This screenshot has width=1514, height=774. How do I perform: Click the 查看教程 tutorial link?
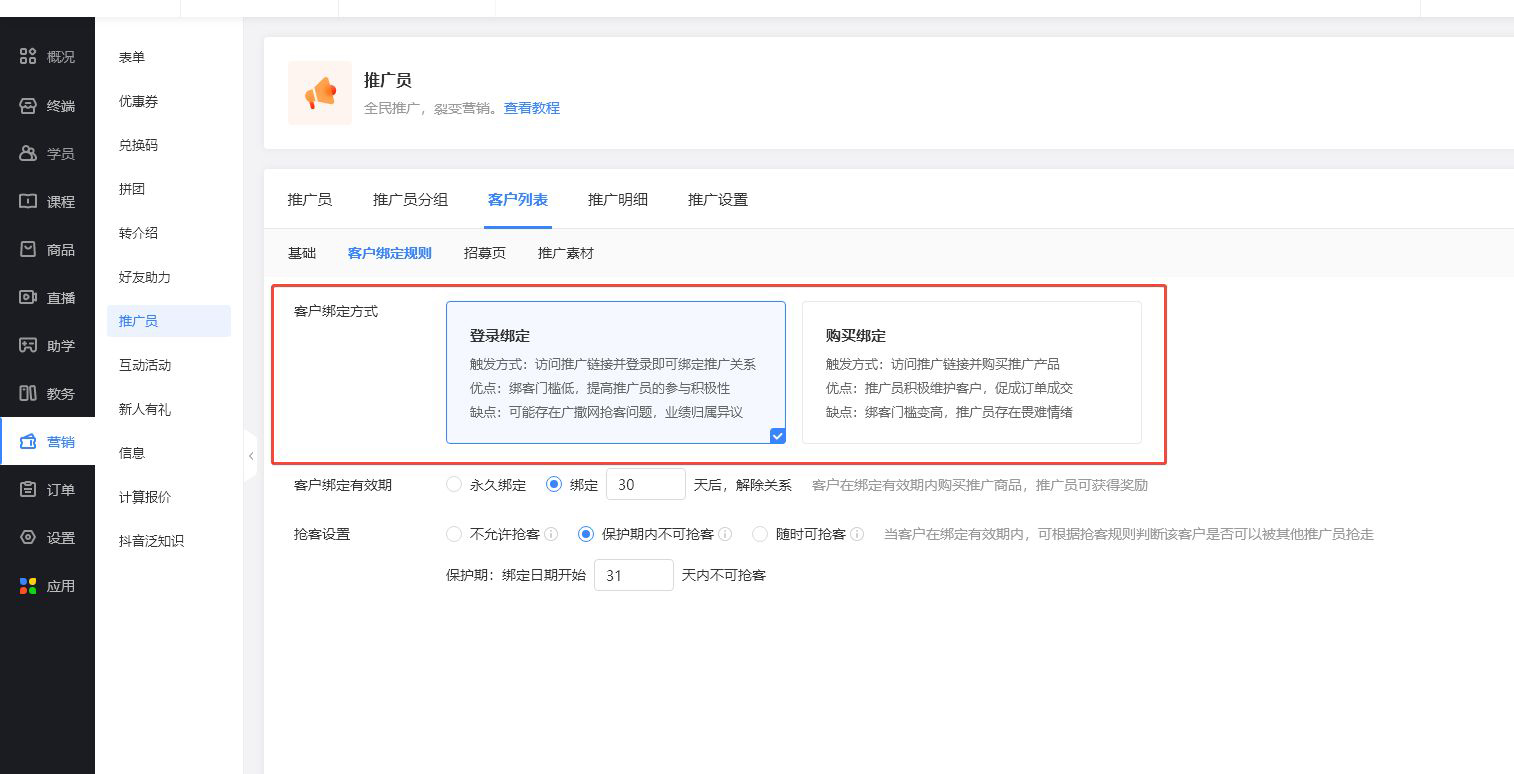pyautogui.click(x=531, y=108)
